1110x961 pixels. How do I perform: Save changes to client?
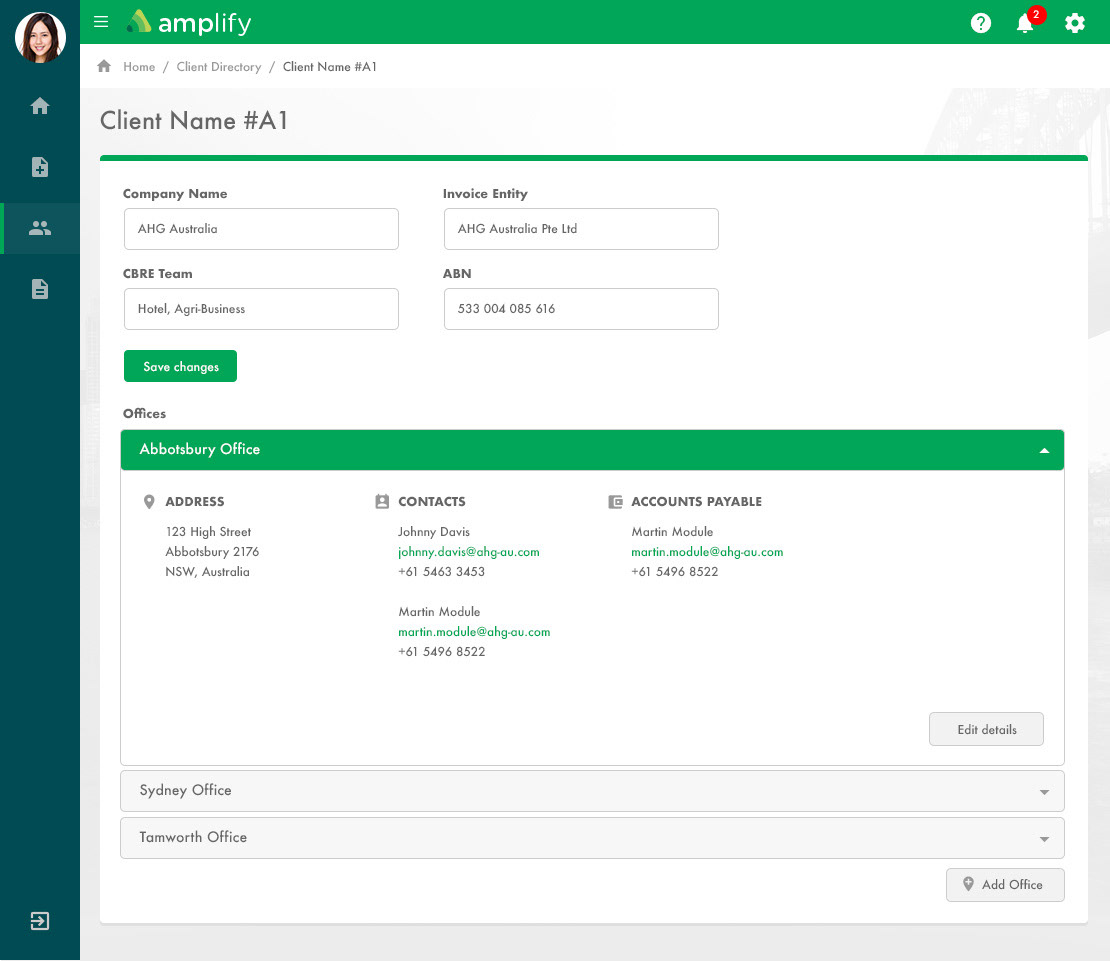(x=181, y=366)
